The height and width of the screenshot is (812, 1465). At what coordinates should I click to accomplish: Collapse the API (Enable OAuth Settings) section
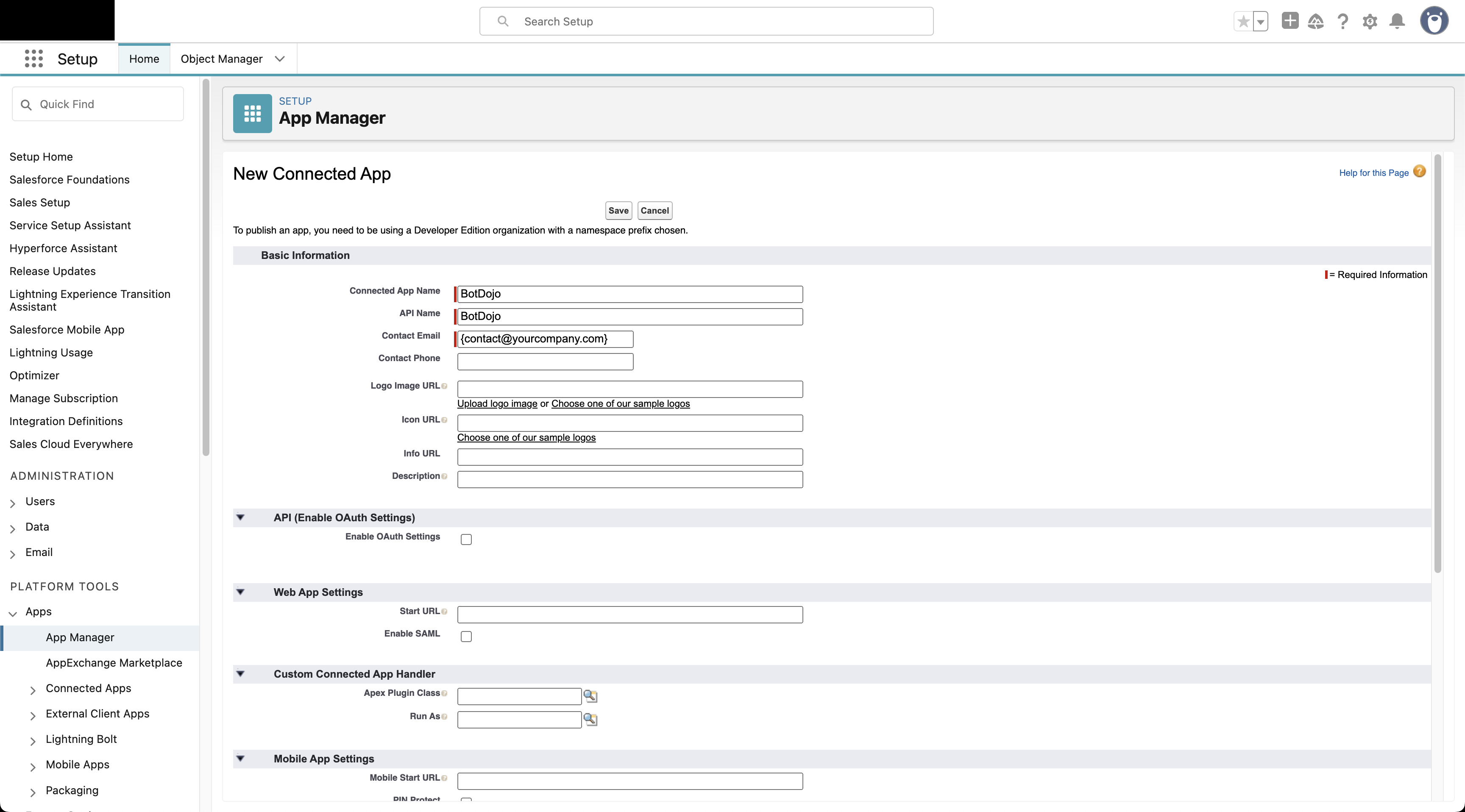click(241, 517)
